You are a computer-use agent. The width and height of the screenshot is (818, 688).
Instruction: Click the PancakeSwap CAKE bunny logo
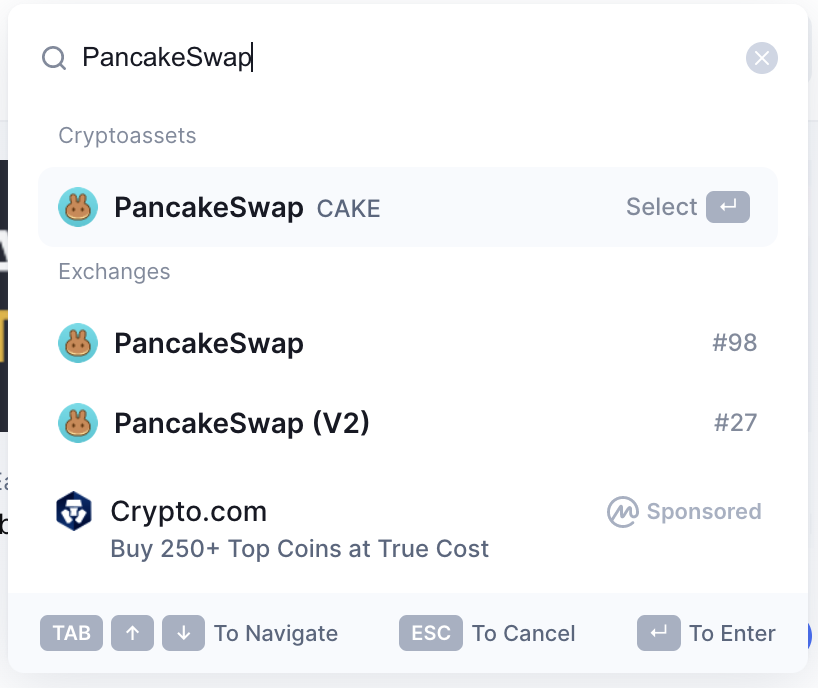click(78, 207)
